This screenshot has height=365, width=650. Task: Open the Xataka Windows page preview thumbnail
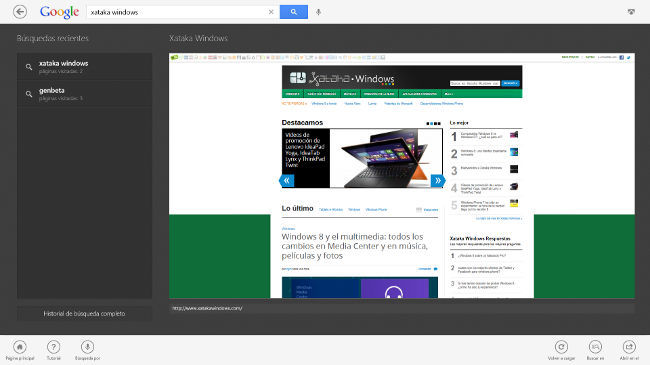pos(402,175)
